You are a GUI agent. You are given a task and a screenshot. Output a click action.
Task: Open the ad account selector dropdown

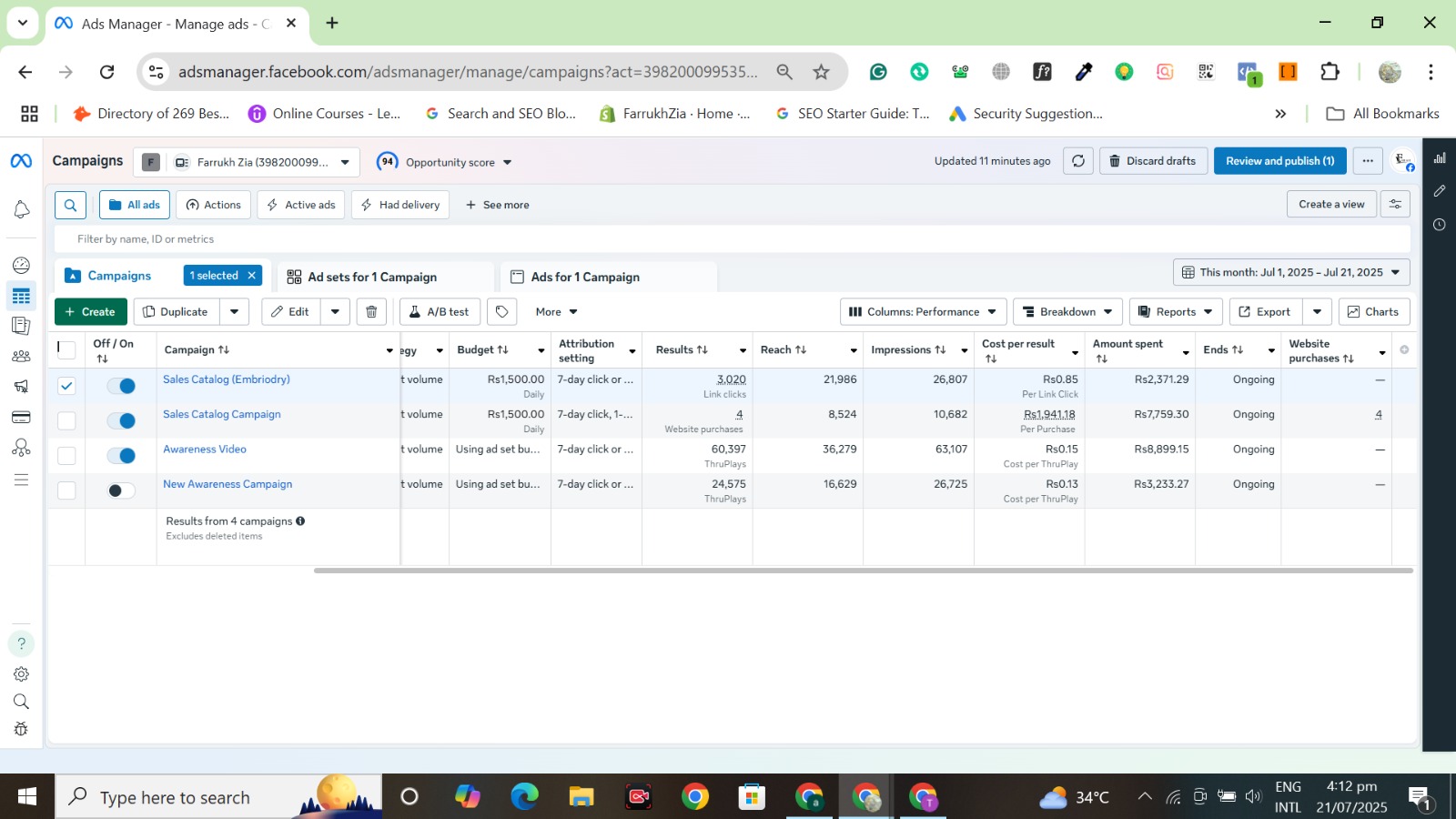247,162
